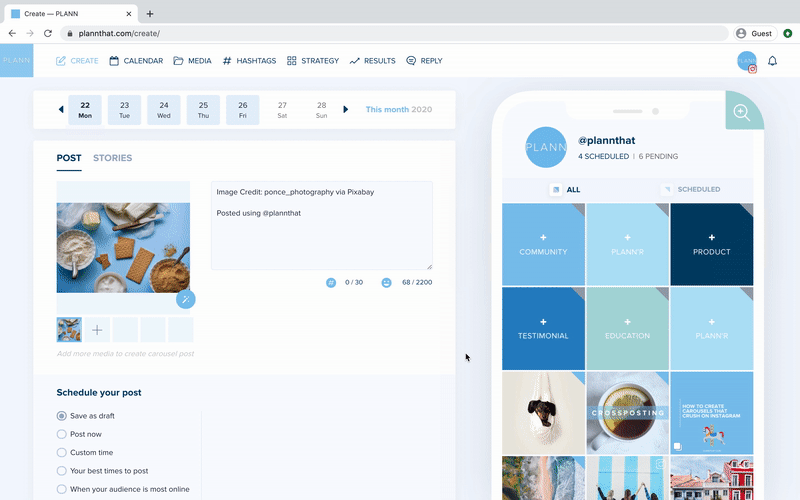This screenshot has height=500, width=800.
Task: Open the dog in hammock post
Action: point(543,413)
